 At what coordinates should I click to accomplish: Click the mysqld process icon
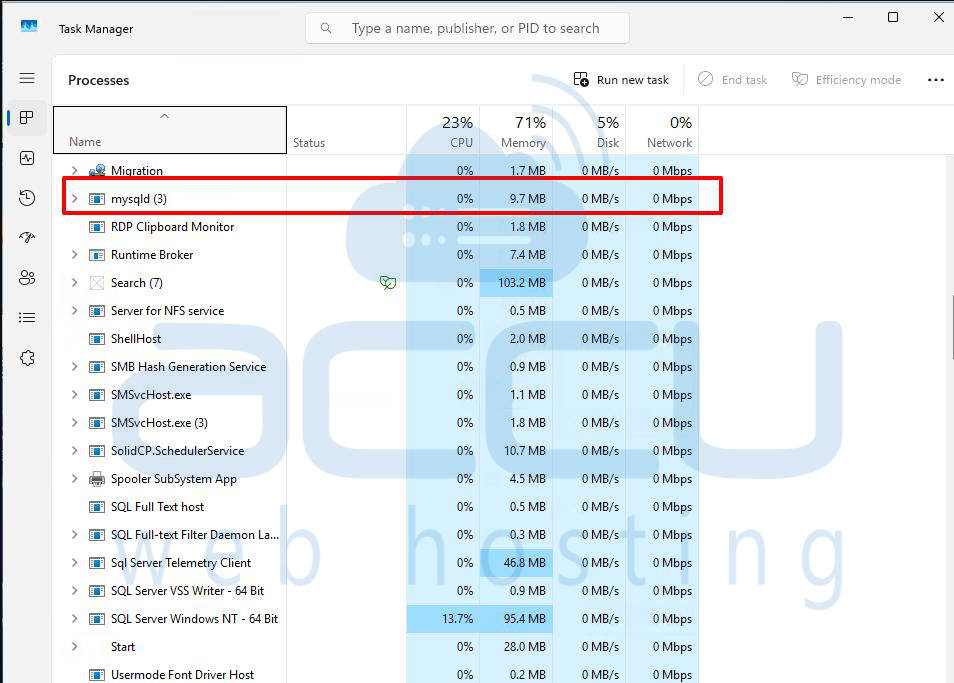point(97,199)
